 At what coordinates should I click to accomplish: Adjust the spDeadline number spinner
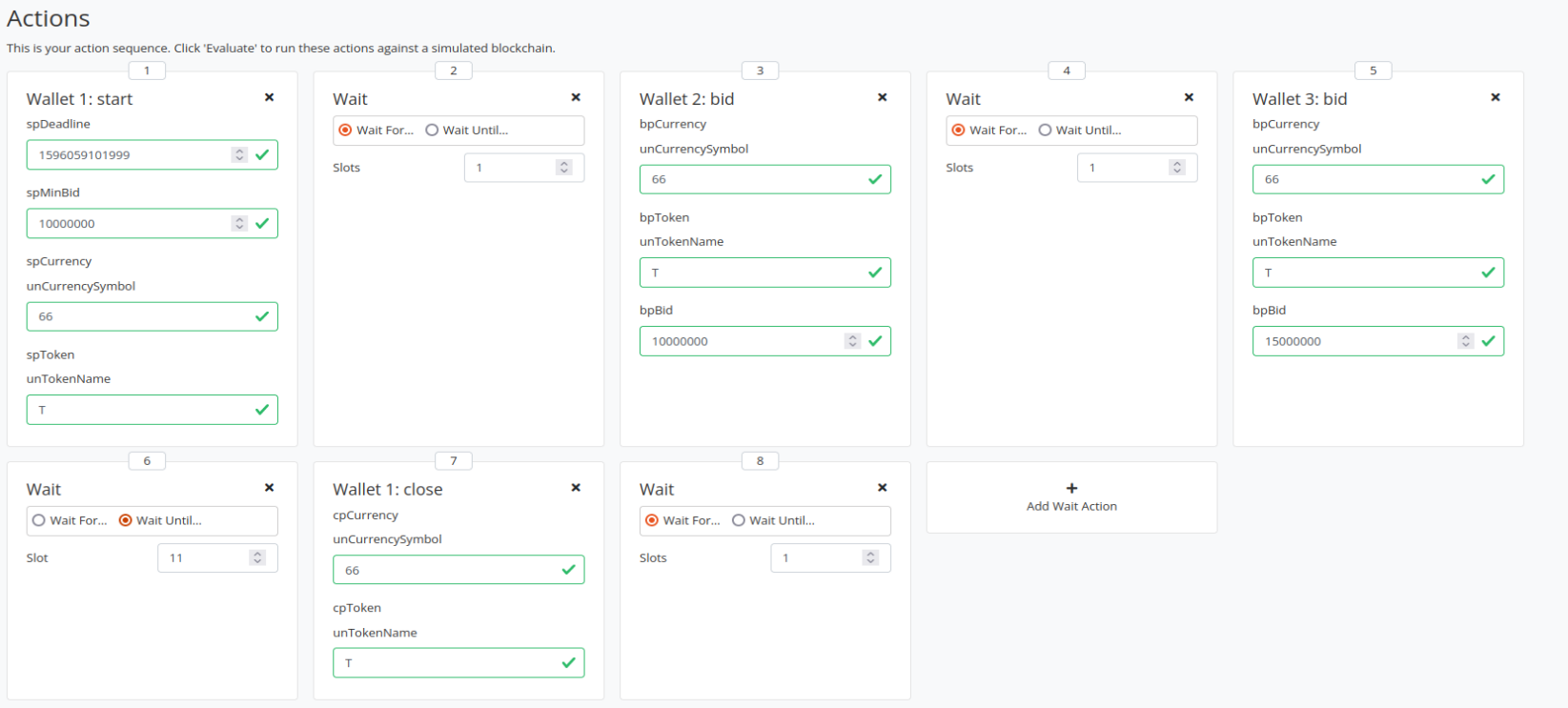(x=239, y=154)
